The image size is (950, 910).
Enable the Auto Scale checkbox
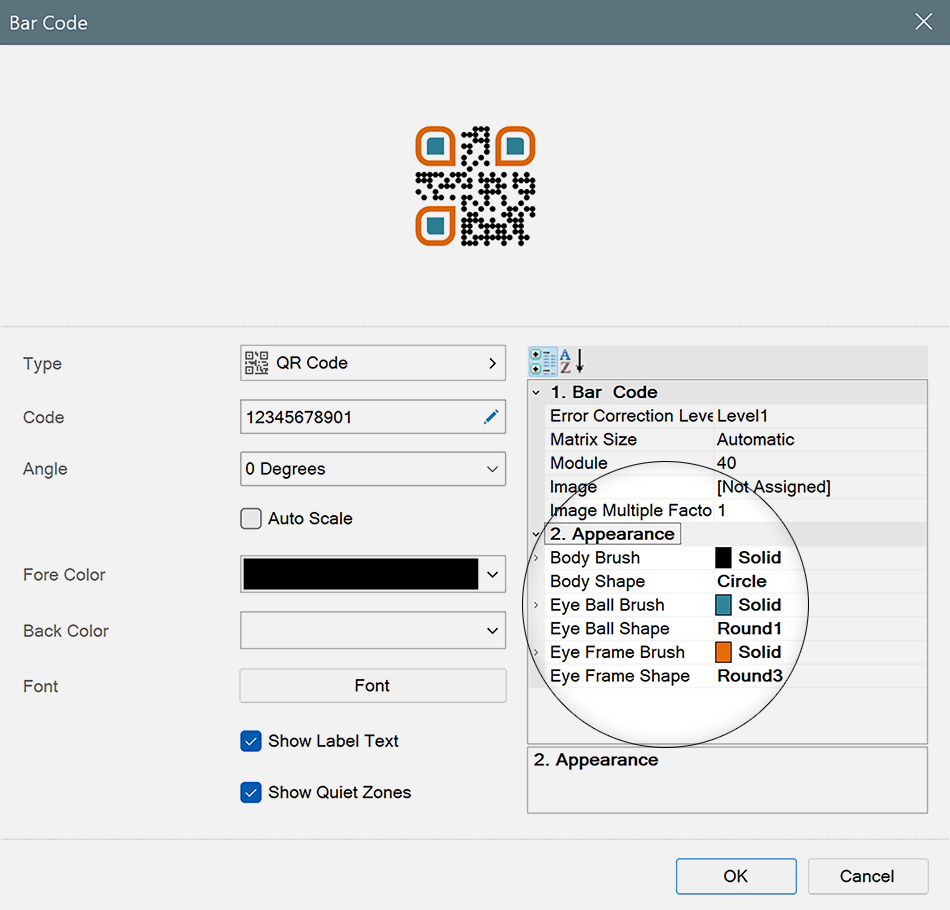(x=251, y=519)
